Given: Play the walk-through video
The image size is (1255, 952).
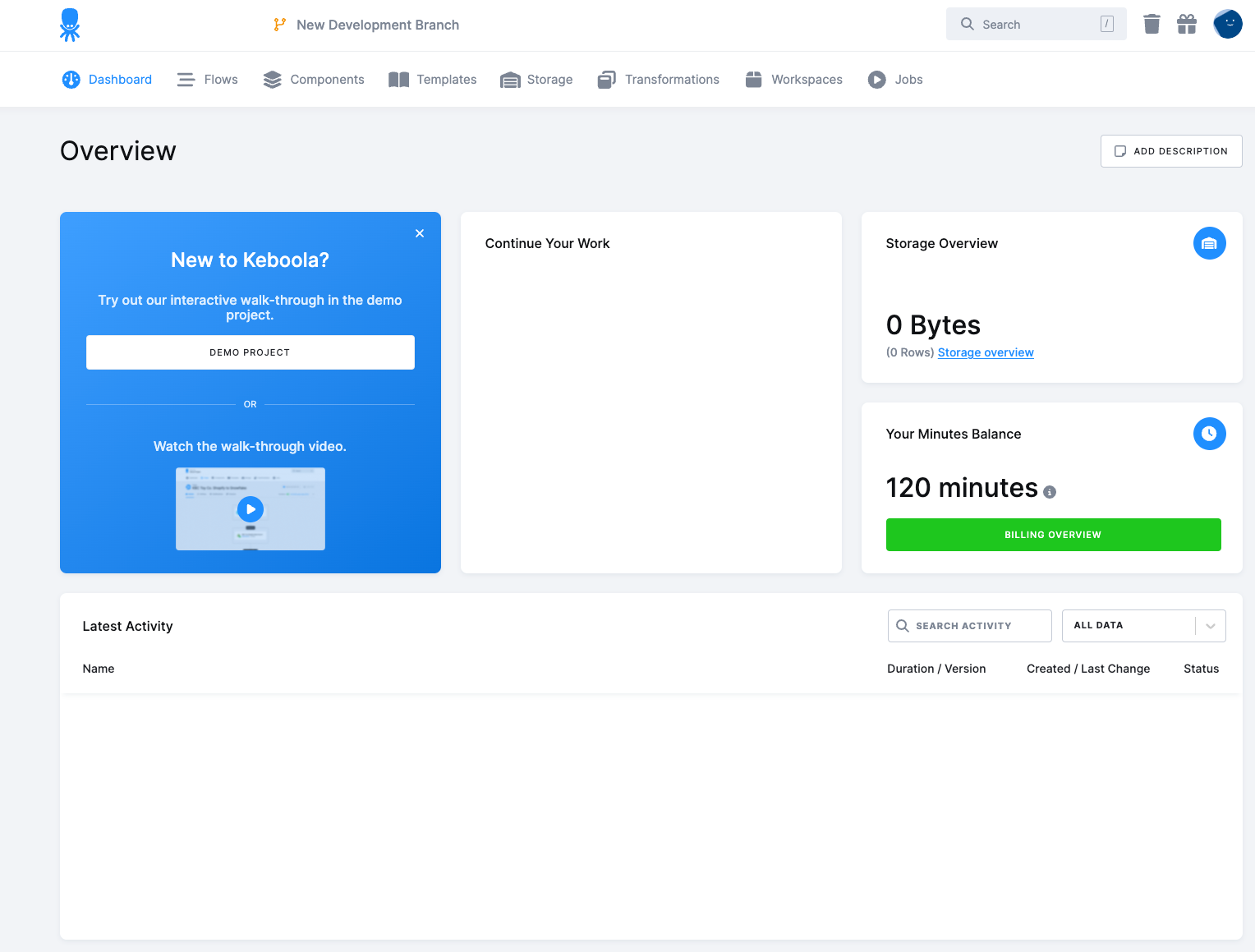Looking at the screenshot, I should click(x=250, y=508).
